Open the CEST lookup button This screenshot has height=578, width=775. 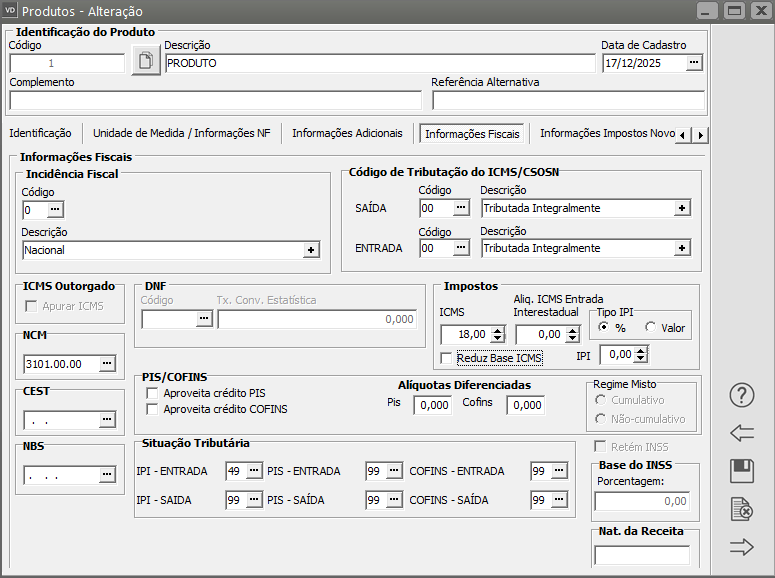click(107, 419)
